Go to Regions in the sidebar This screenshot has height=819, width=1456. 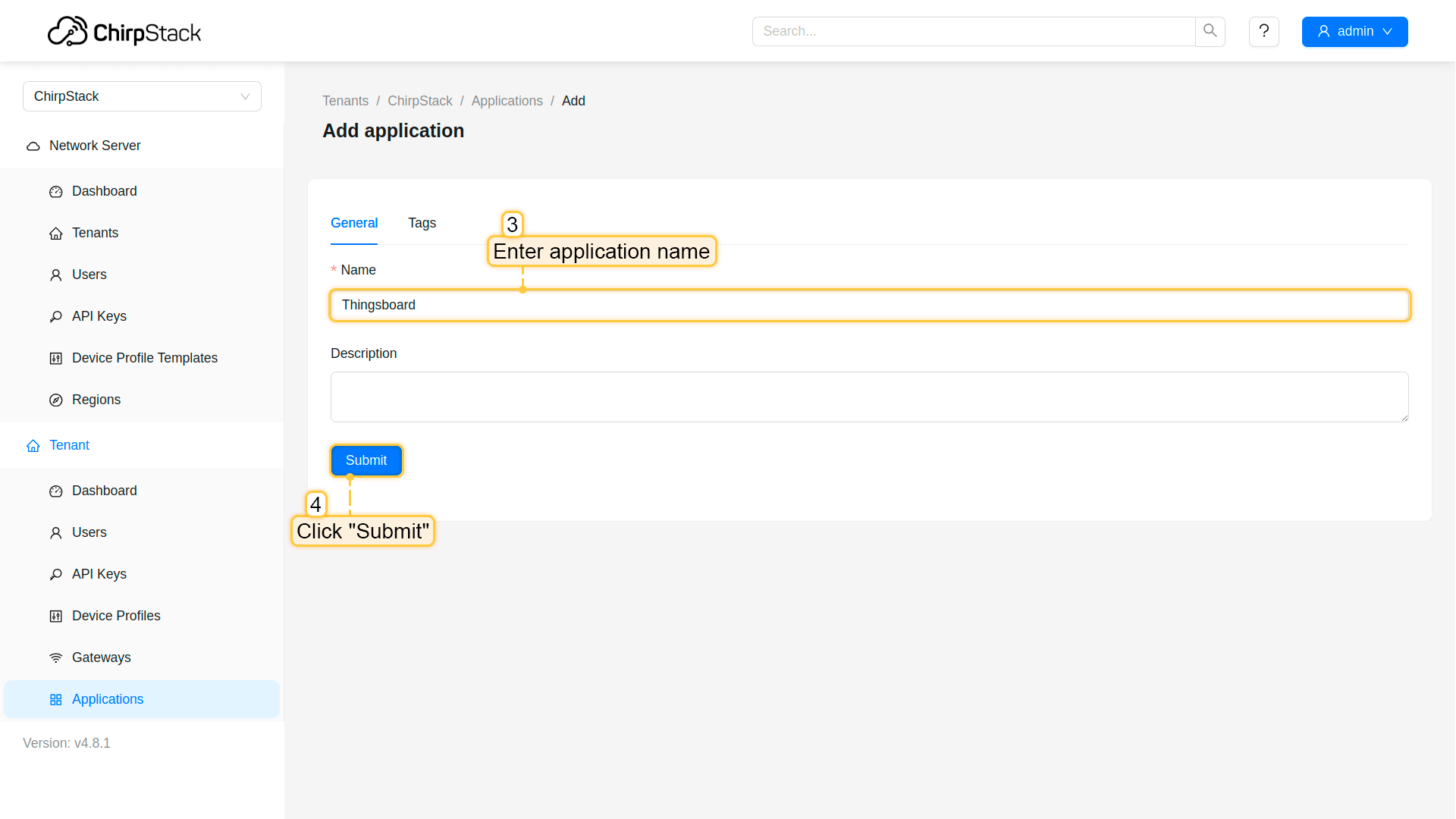96,400
